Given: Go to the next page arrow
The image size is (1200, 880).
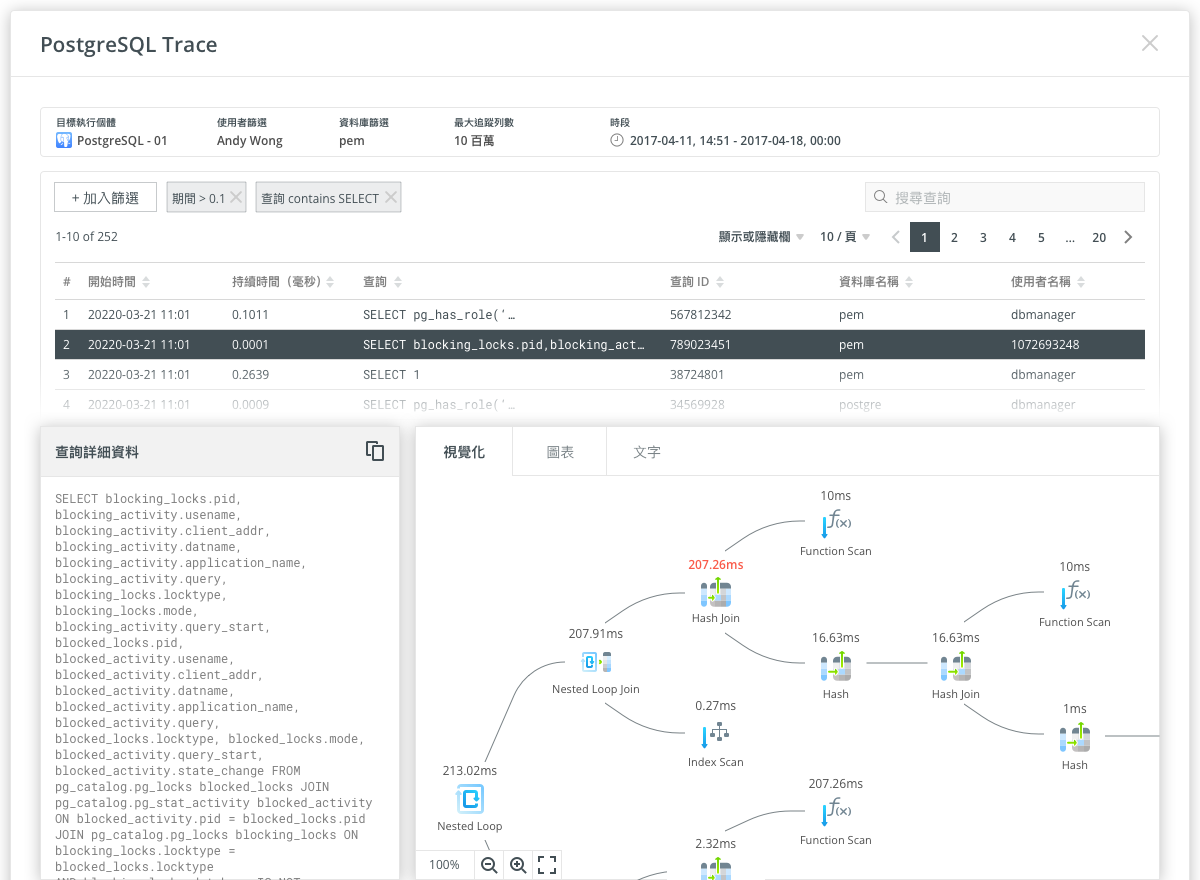Looking at the screenshot, I should point(1128,237).
